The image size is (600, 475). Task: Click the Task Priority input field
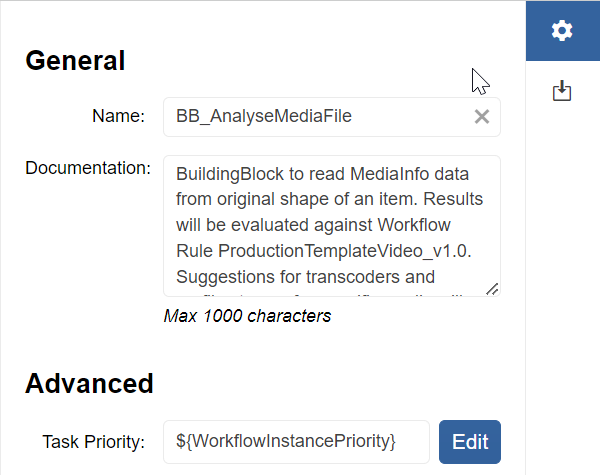coord(296,441)
